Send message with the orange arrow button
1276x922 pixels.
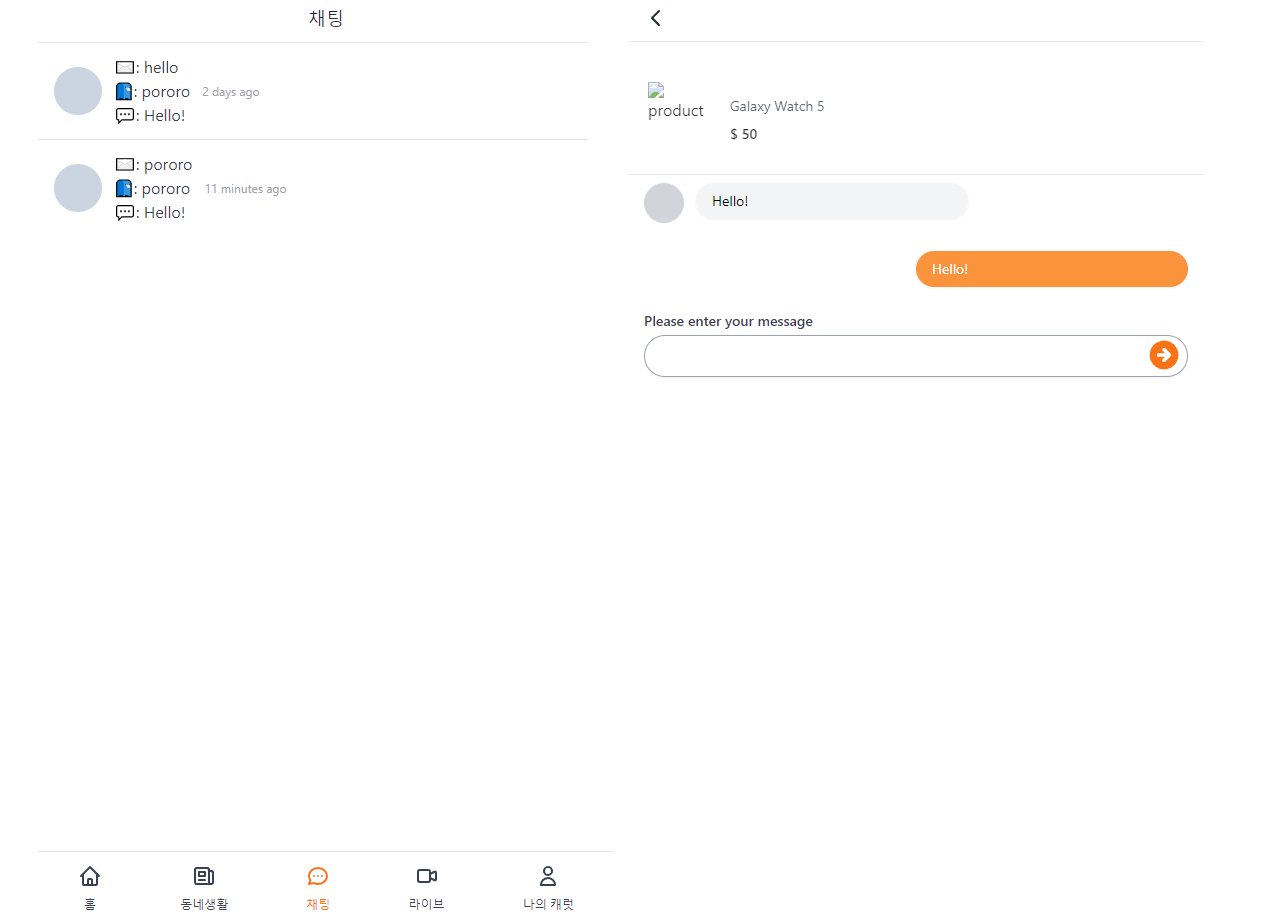coord(1163,355)
